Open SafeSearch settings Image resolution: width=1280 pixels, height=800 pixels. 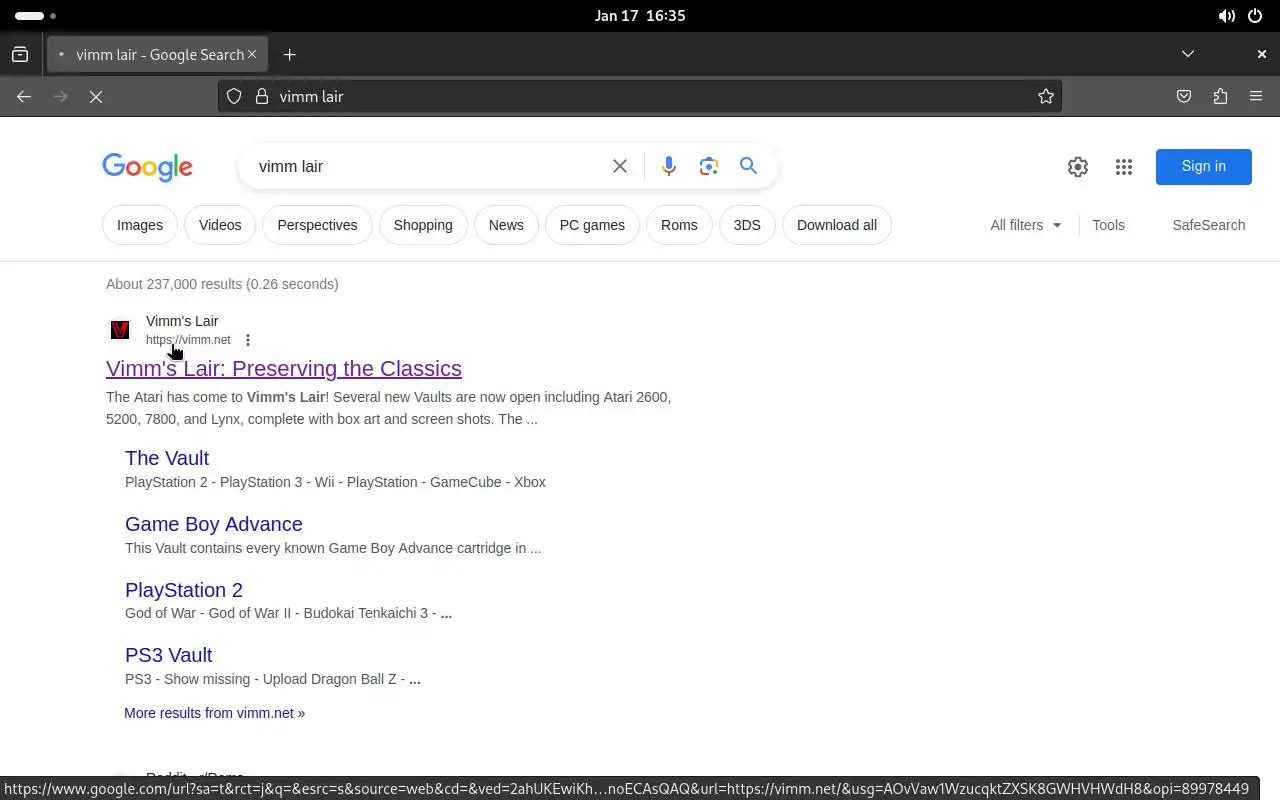pos(1209,225)
